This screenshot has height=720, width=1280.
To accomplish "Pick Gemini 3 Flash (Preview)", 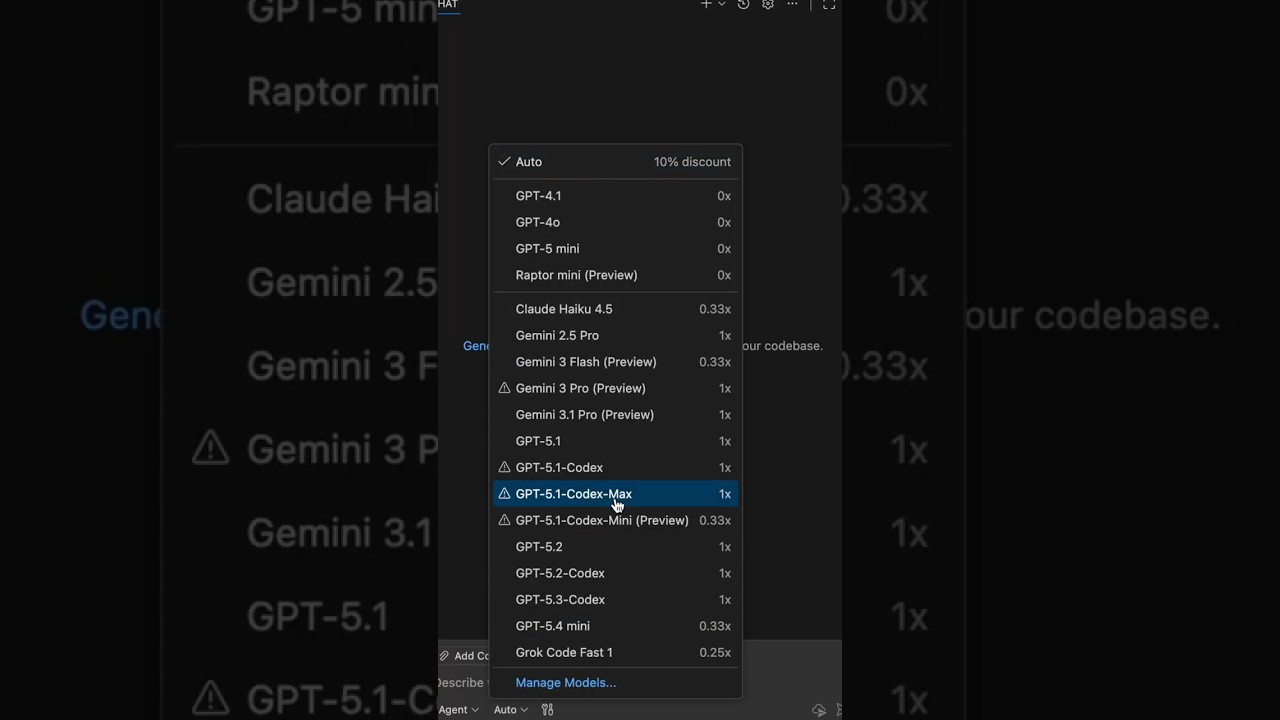I will coord(616,362).
